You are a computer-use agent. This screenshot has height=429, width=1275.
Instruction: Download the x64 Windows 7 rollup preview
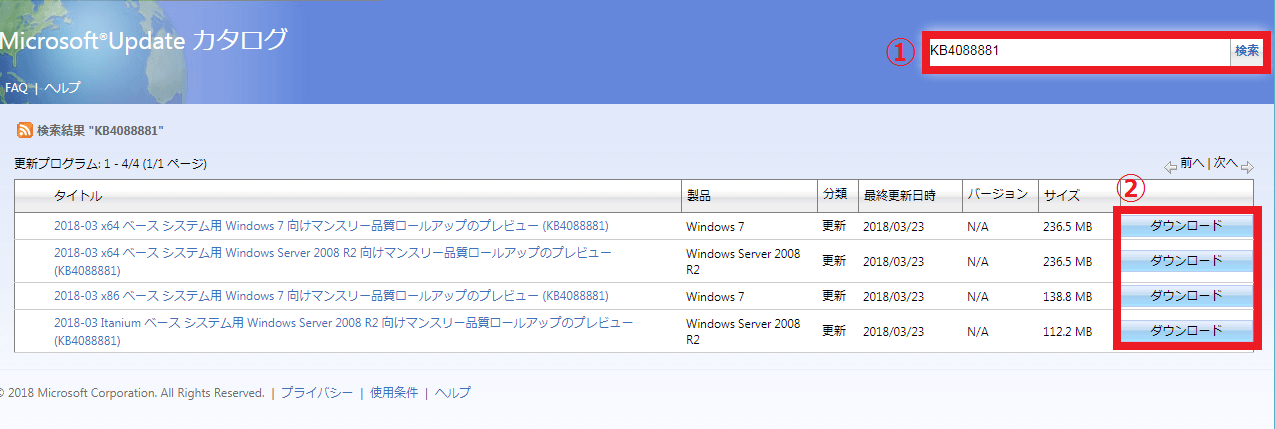point(1186,226)
